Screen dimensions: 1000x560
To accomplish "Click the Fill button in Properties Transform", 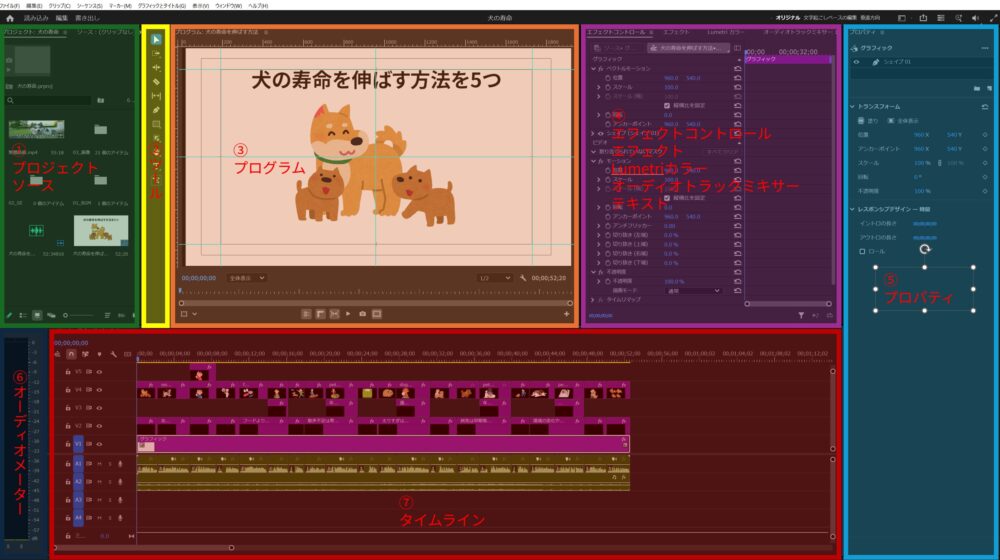I will pyautogui.click(x=869, y=121).
